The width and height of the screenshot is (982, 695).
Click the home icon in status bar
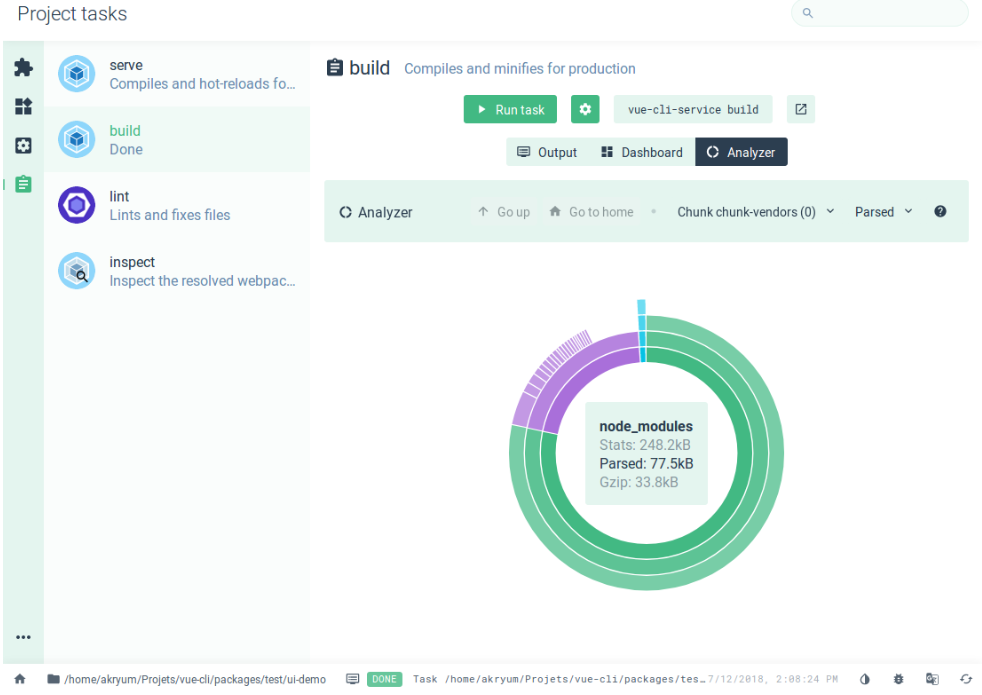pyautogui.click(x=20, y=679)
